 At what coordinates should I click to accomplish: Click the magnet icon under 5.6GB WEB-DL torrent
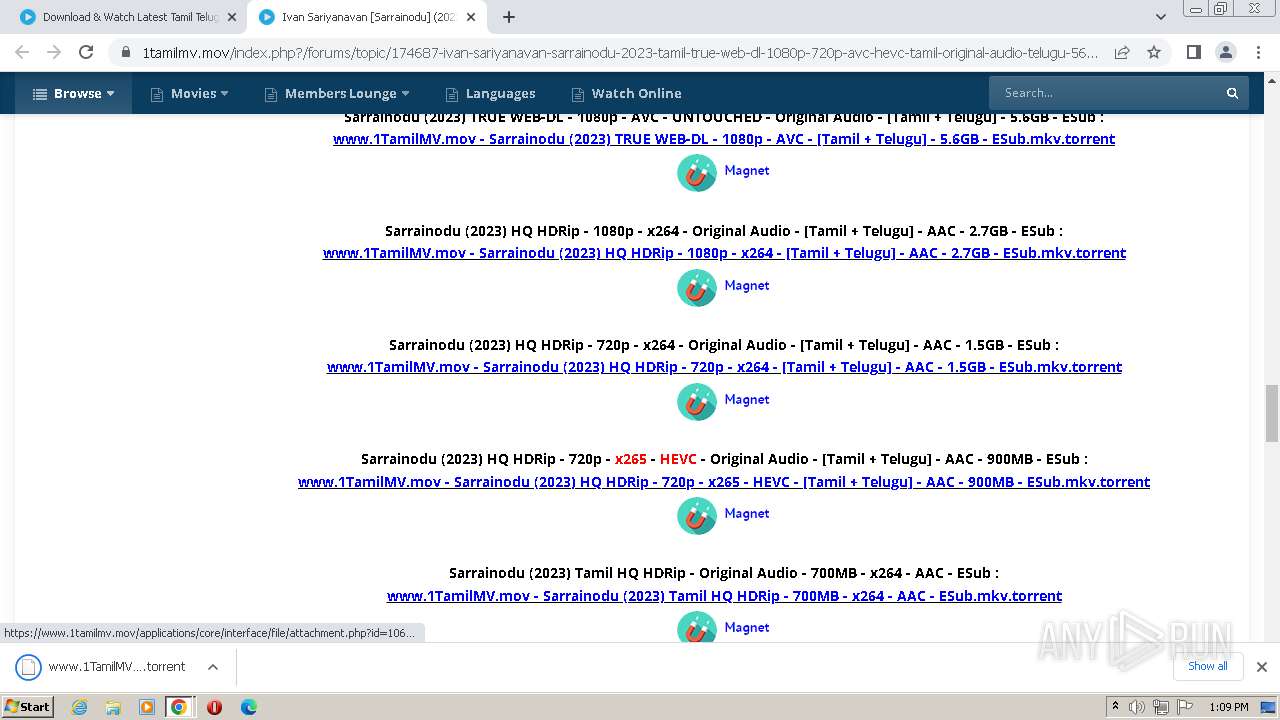(697, 172)
